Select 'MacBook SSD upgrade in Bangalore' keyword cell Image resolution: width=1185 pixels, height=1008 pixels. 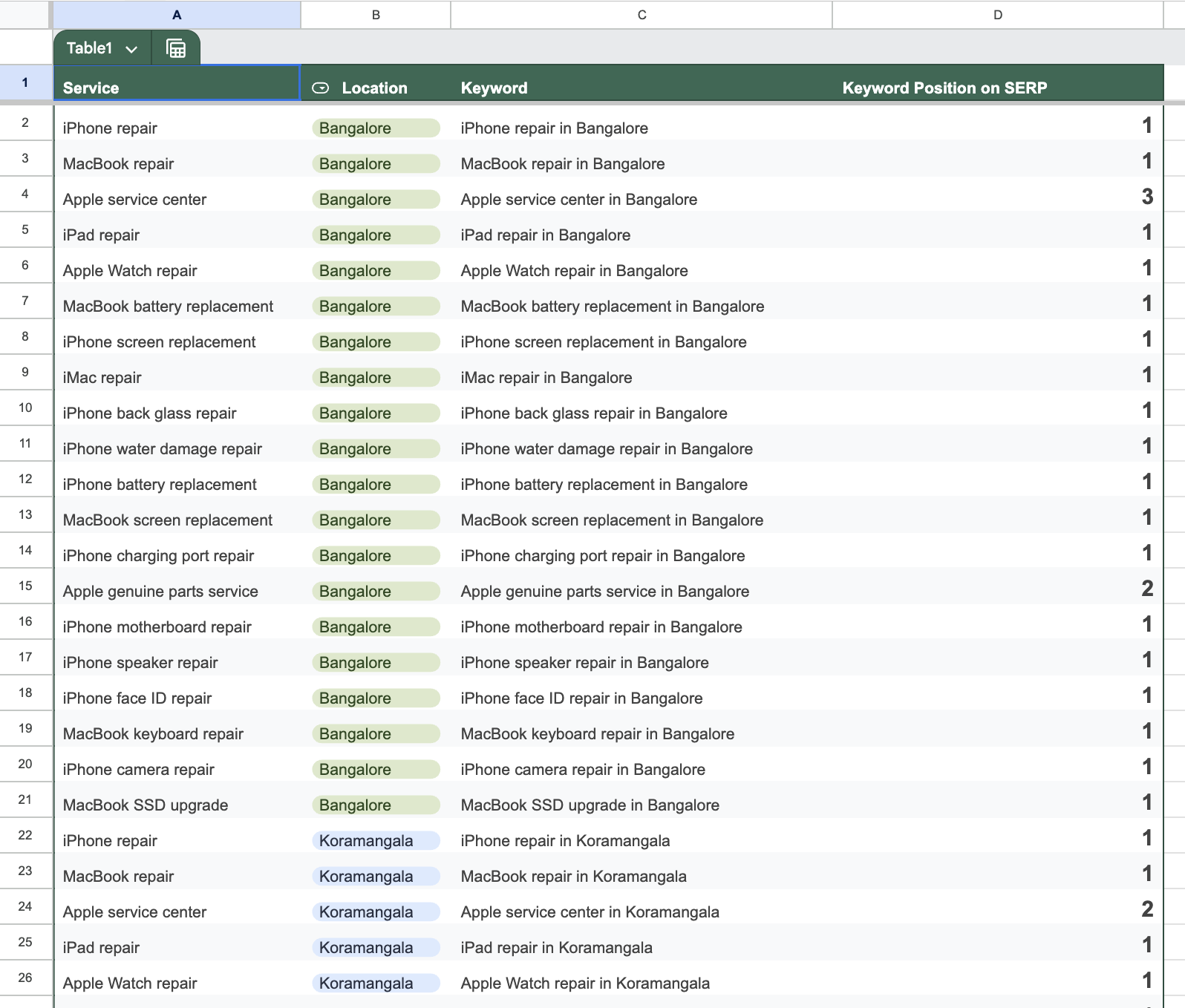click(642, 799)
